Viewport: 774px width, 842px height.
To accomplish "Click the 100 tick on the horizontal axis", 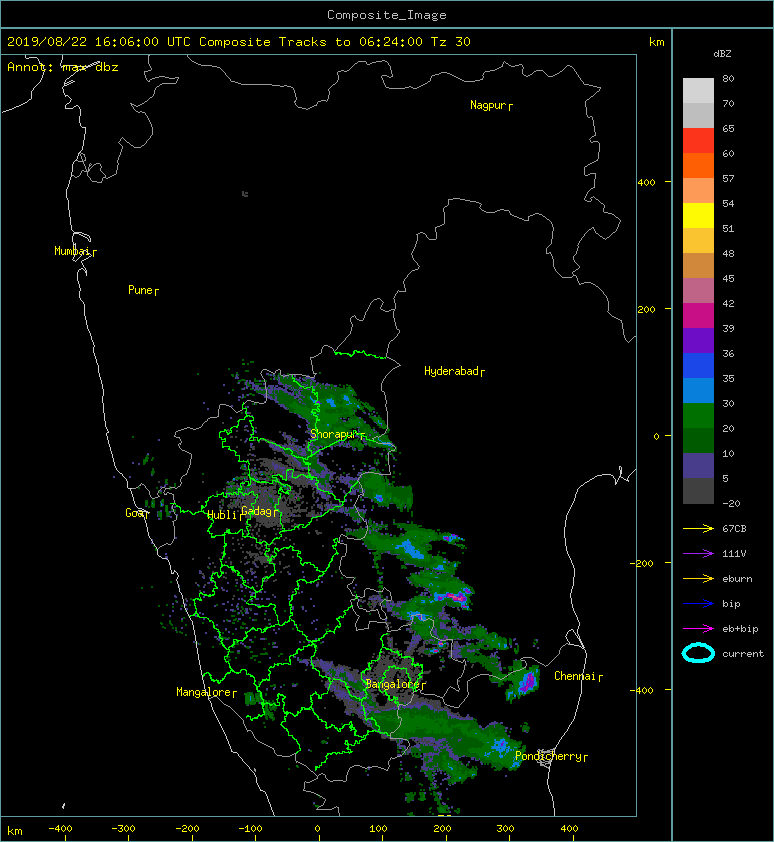I will (379, 829).
